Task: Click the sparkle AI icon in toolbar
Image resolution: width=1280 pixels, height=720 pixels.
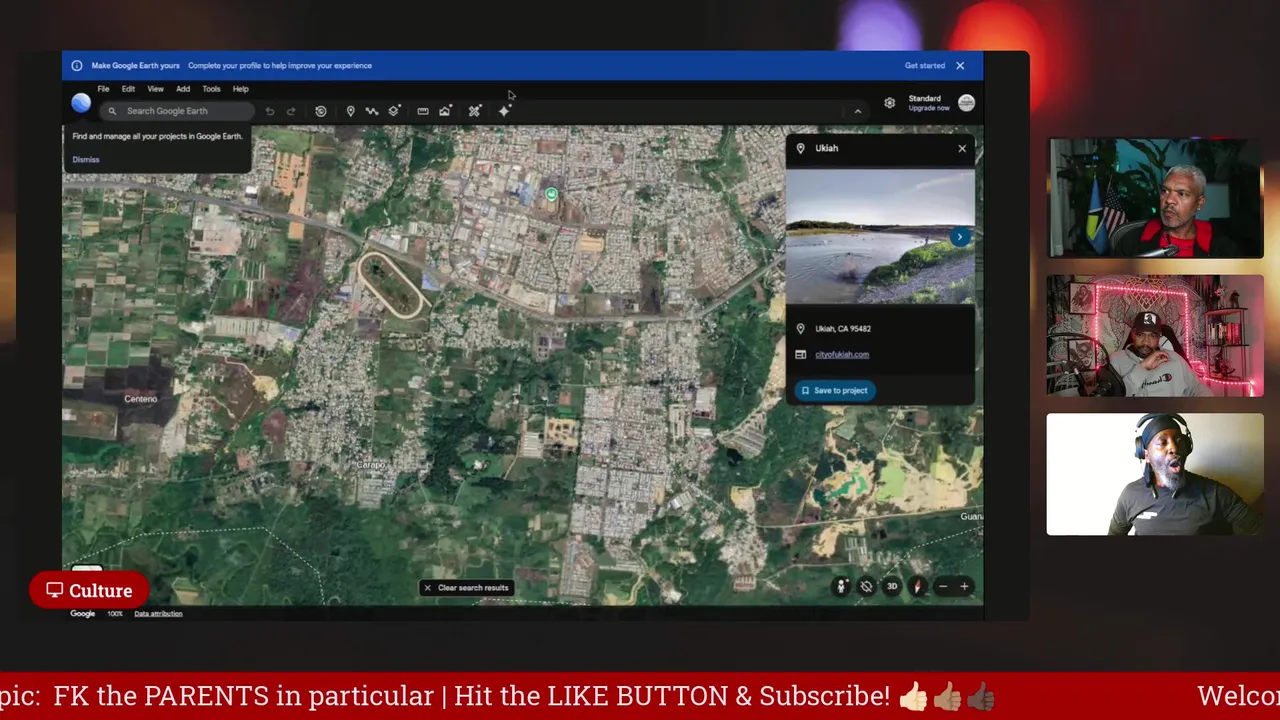Action: pyautogui.click(x=504, y=111)
